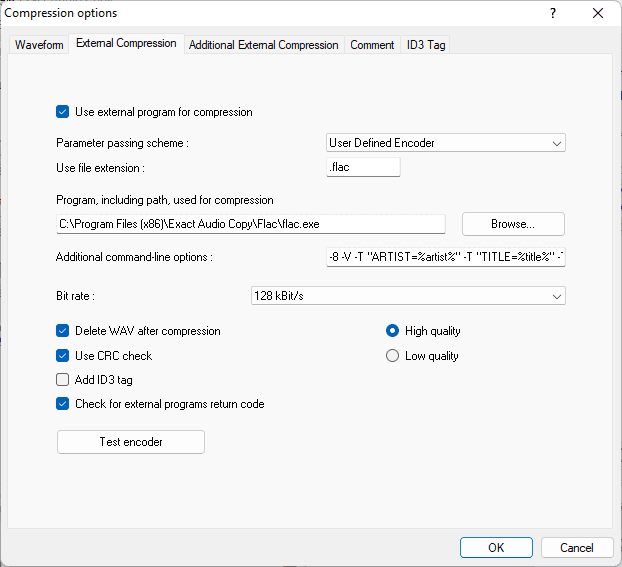This screenshot has width=622, height=567.
Task: Click the question mark help icon
Action: tap(553, 13)
